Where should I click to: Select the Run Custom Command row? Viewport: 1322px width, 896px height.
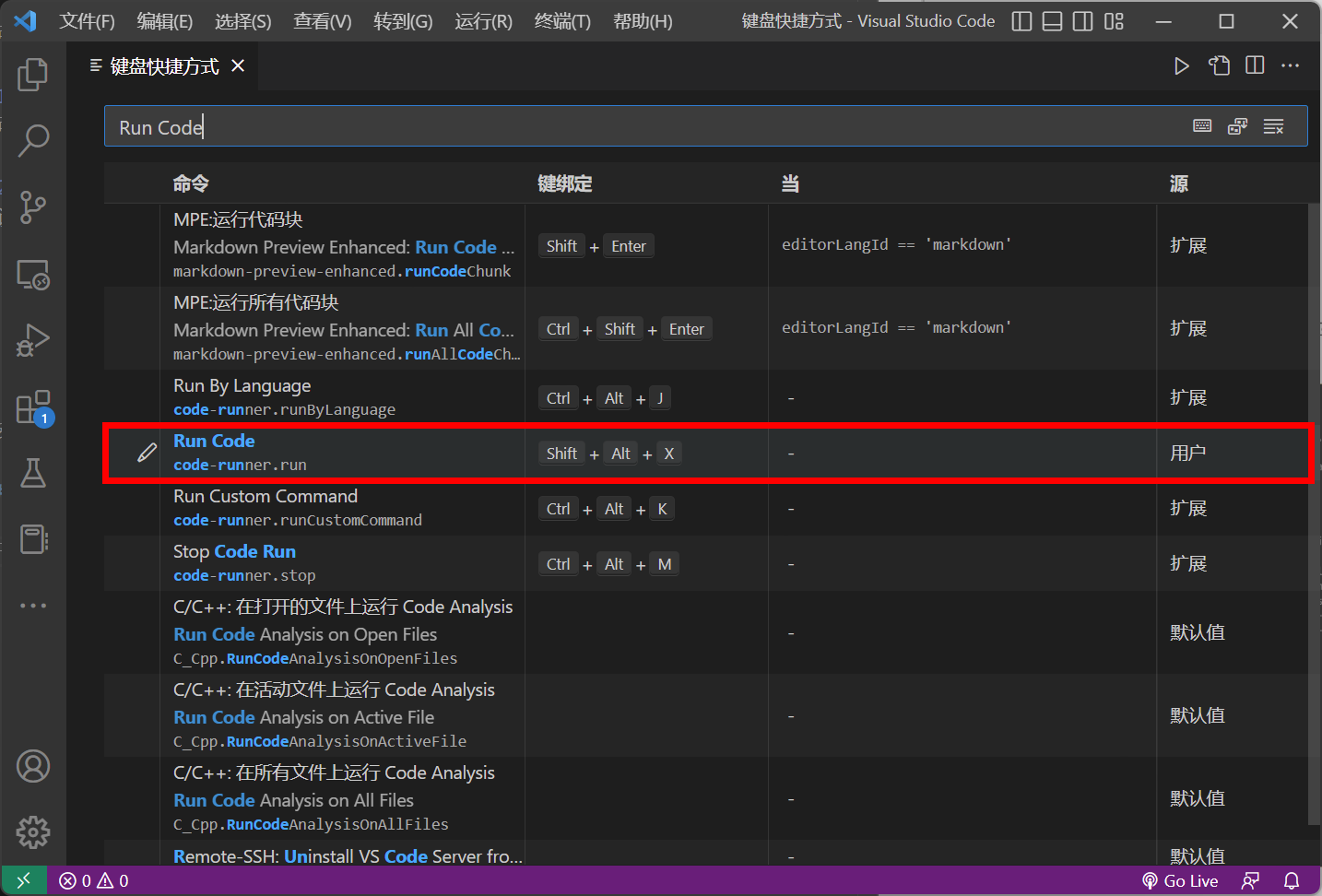click(x=706, y=508)
